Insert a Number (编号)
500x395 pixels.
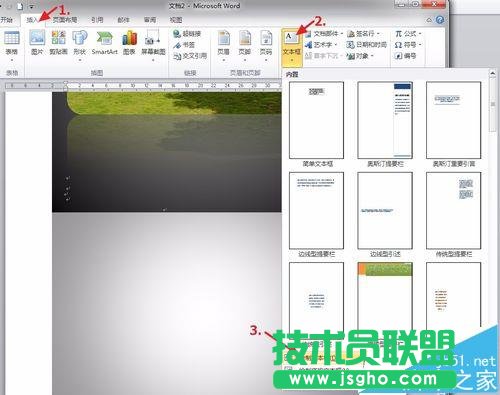(405, 56)
